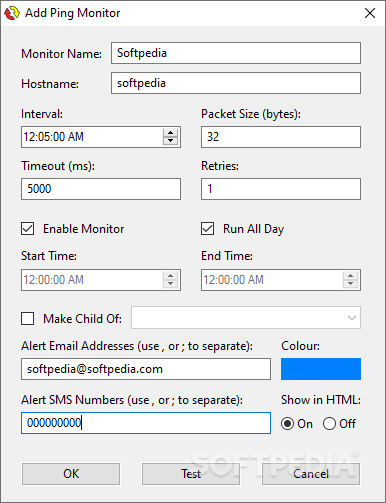Screen dimensions: 386x503
Task: Uncheck the Enable Monitor checkbox
Action: 27,229
